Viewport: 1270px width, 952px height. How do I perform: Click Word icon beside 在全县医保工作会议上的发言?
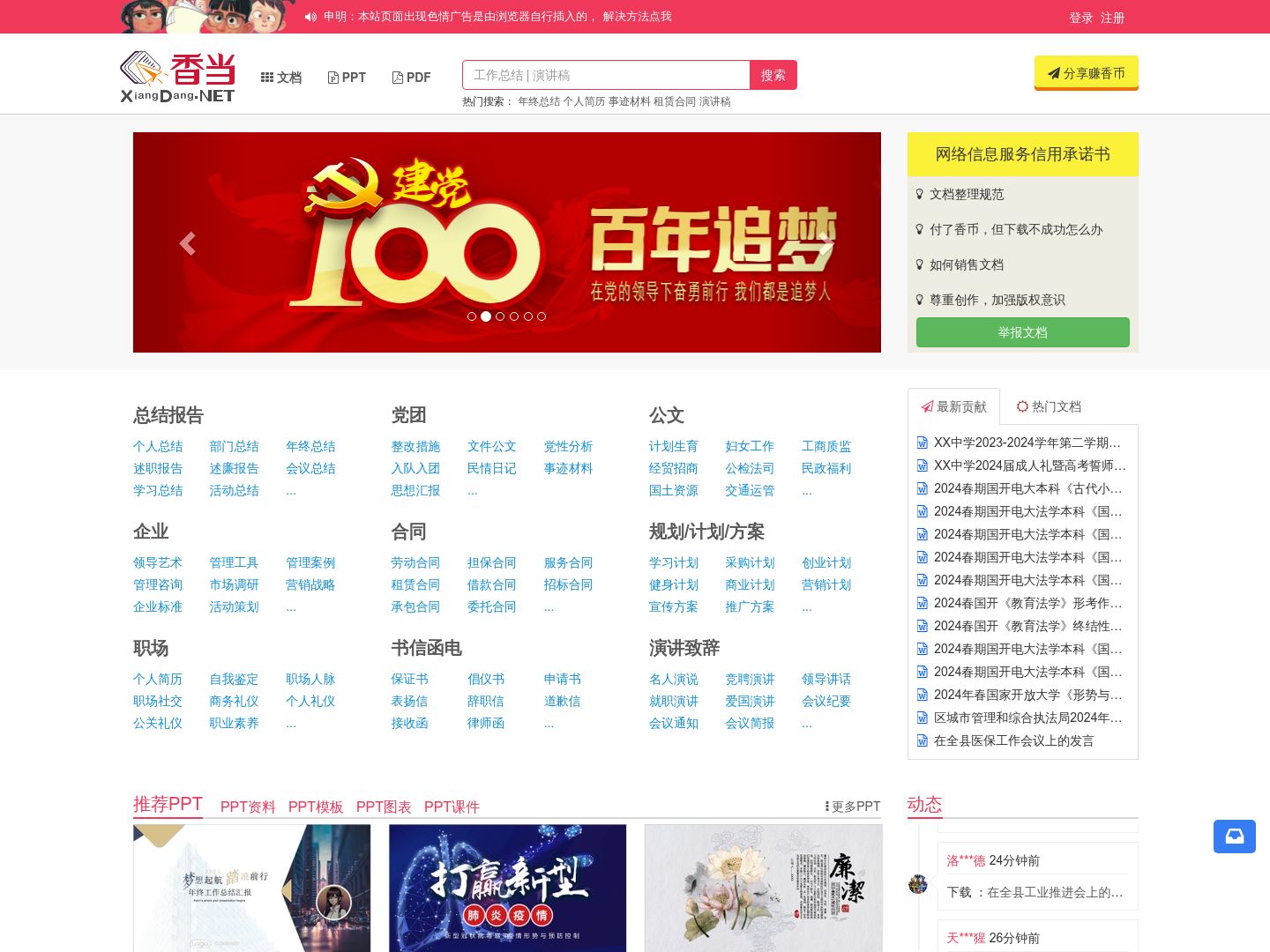(923, 740)
